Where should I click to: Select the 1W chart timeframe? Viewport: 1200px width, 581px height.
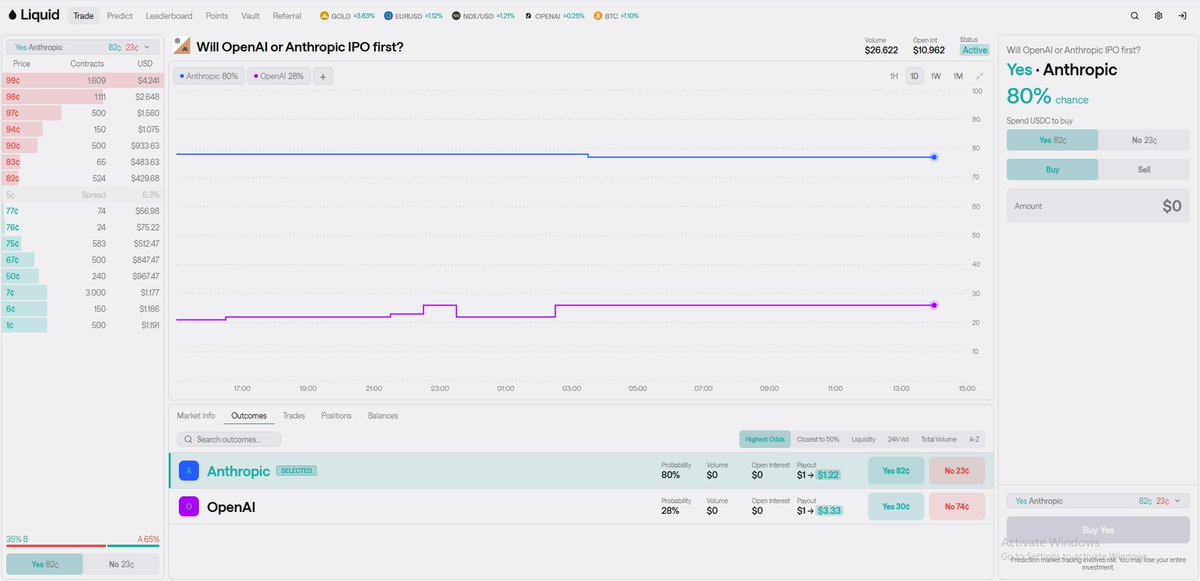[x=936, y=76]
